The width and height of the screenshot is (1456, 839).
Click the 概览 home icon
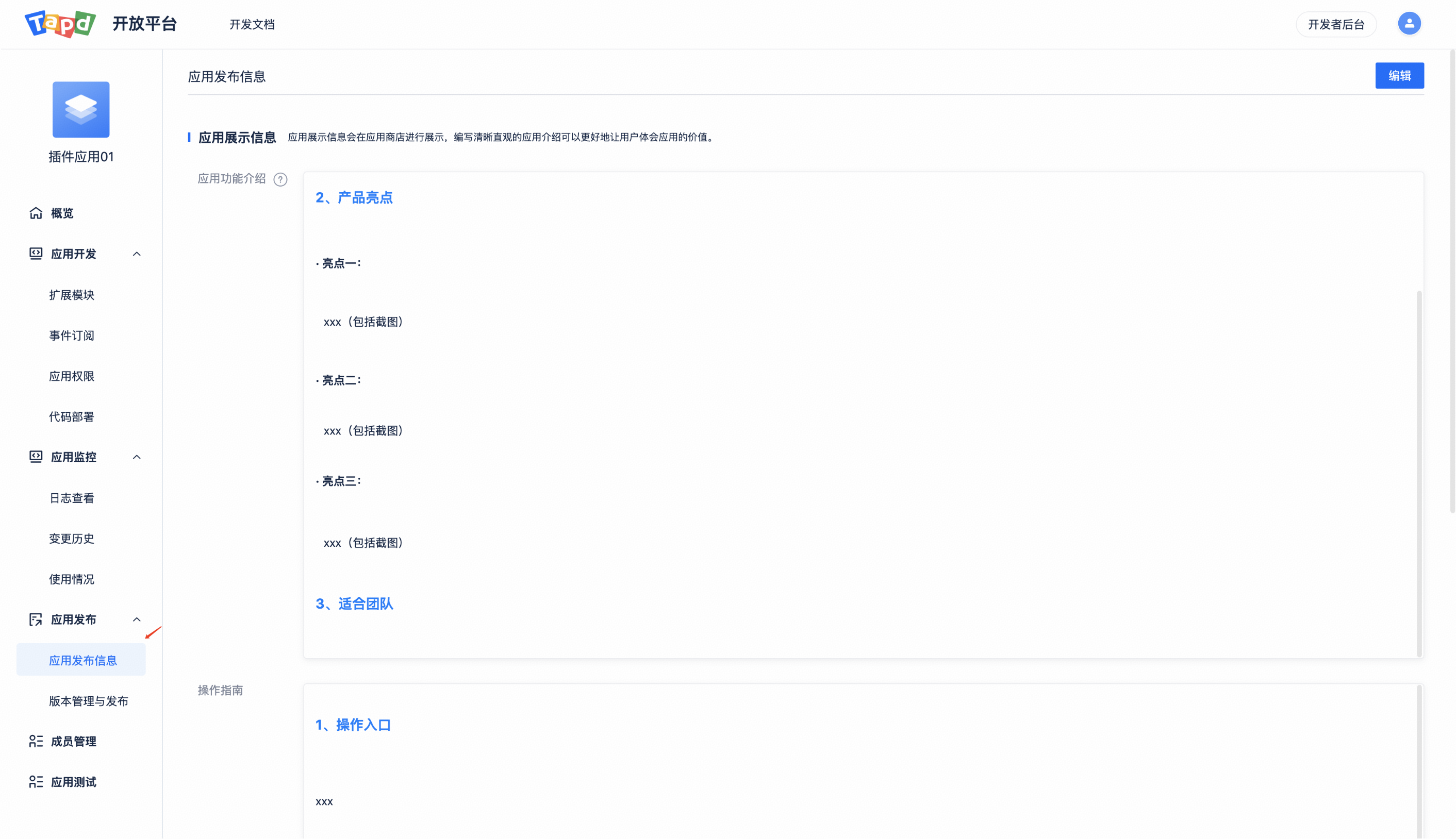click(x=36, y=213)
